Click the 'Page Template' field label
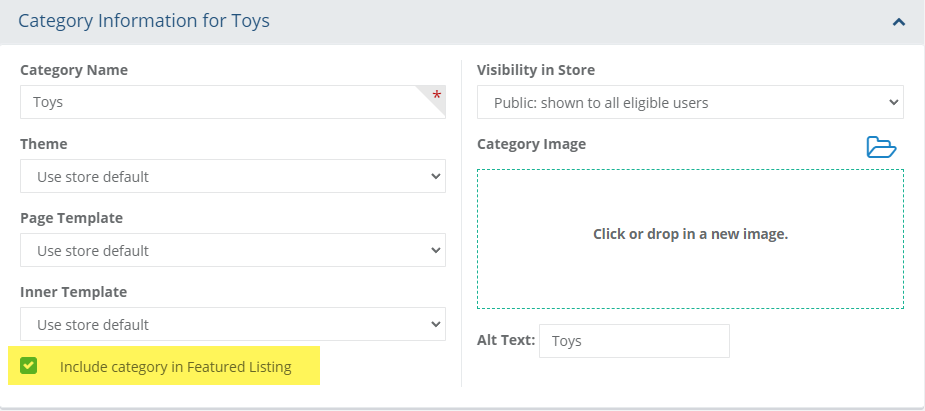Screen dimensions: 925x411 click(x=71, y=218)
